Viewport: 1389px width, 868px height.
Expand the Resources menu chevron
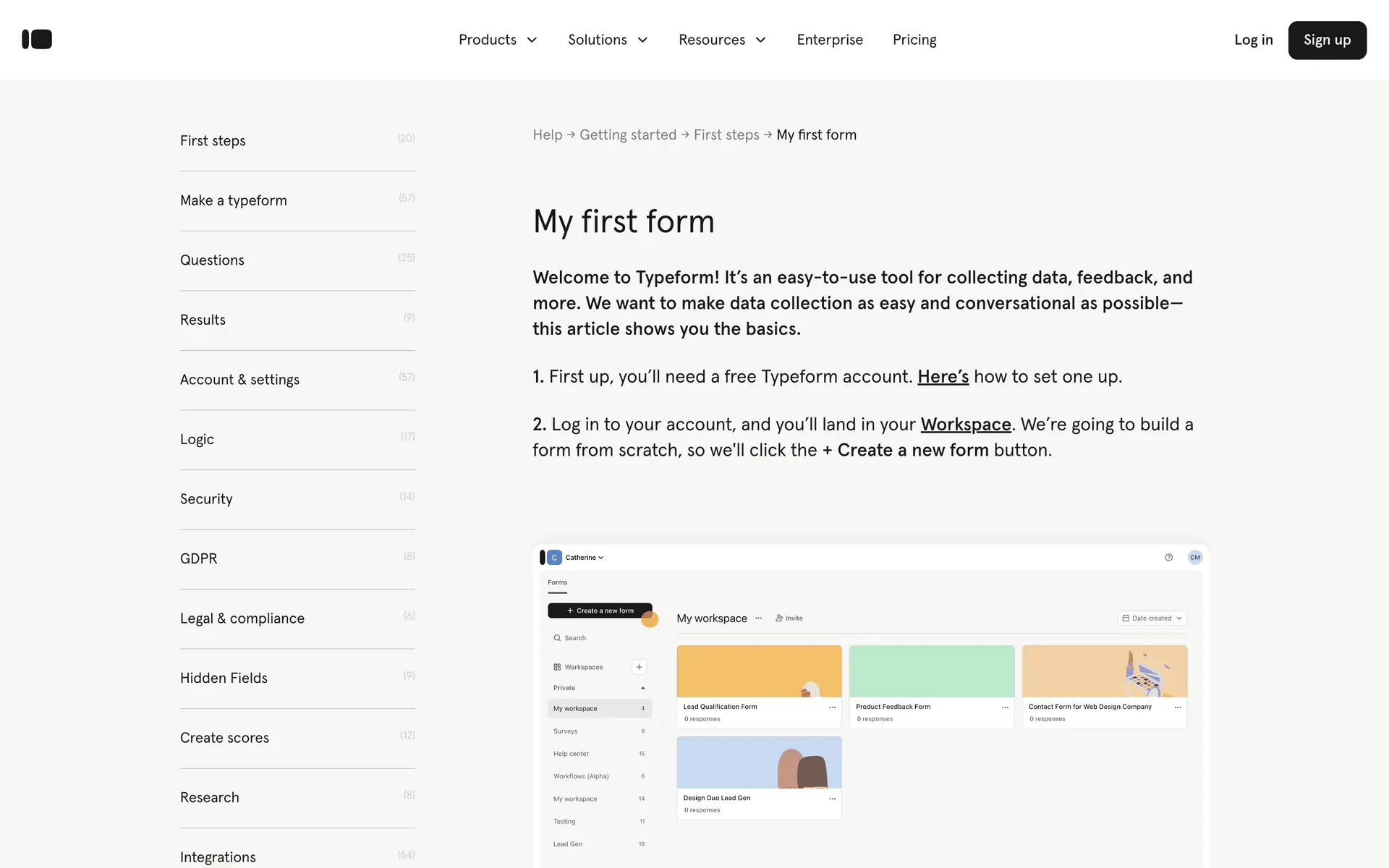pos(760,40)
